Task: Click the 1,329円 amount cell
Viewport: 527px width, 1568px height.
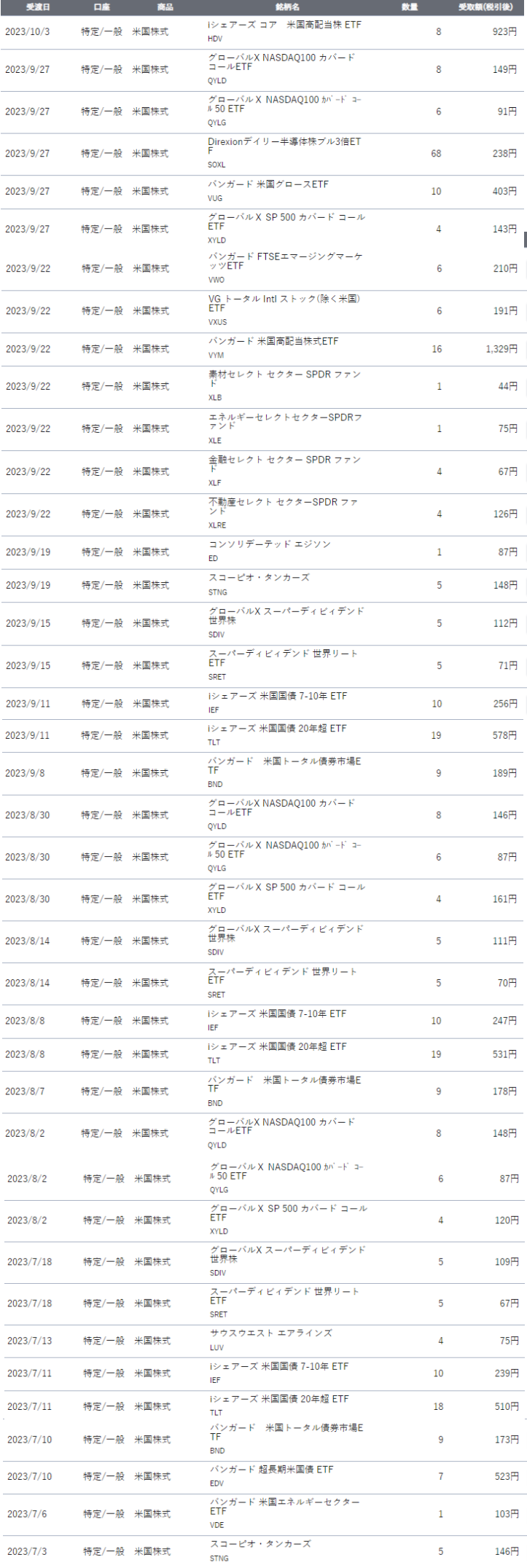Action: click(502, 349)
